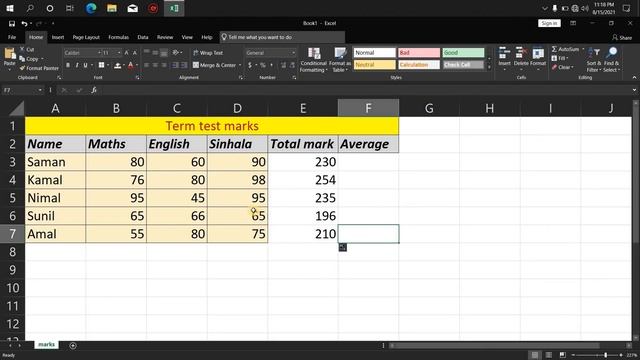The height and width of the screenshot is (360, 640).
Task: Click the Insert Function fx icon
Action: coord(94,90)
